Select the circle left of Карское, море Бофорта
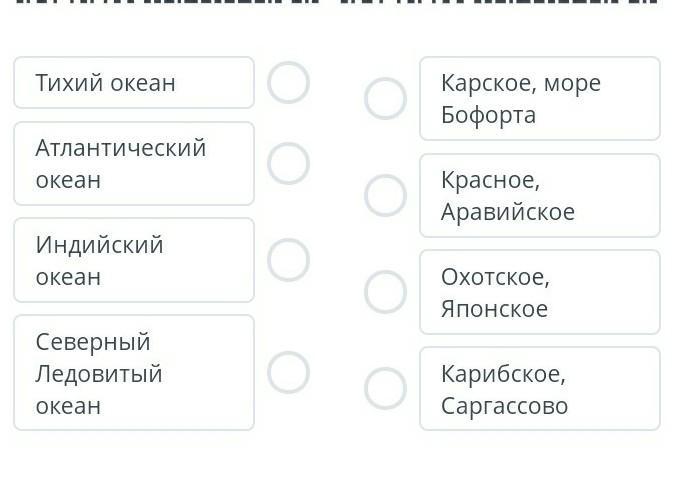Viewport: 697px width, 499px height. pyautogui.click(x=385, y=98)
